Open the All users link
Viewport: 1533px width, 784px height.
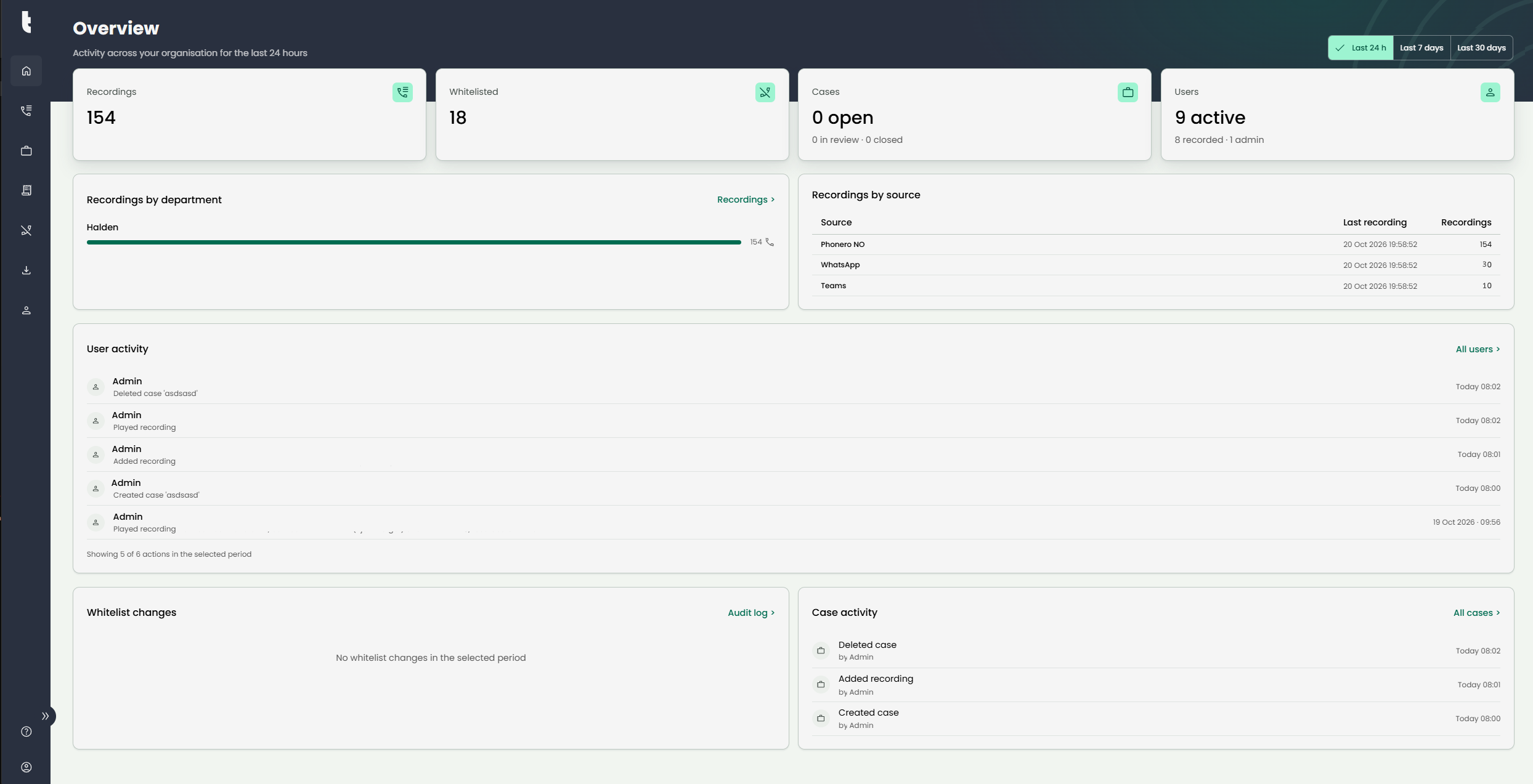click(x=1478, y=349)
